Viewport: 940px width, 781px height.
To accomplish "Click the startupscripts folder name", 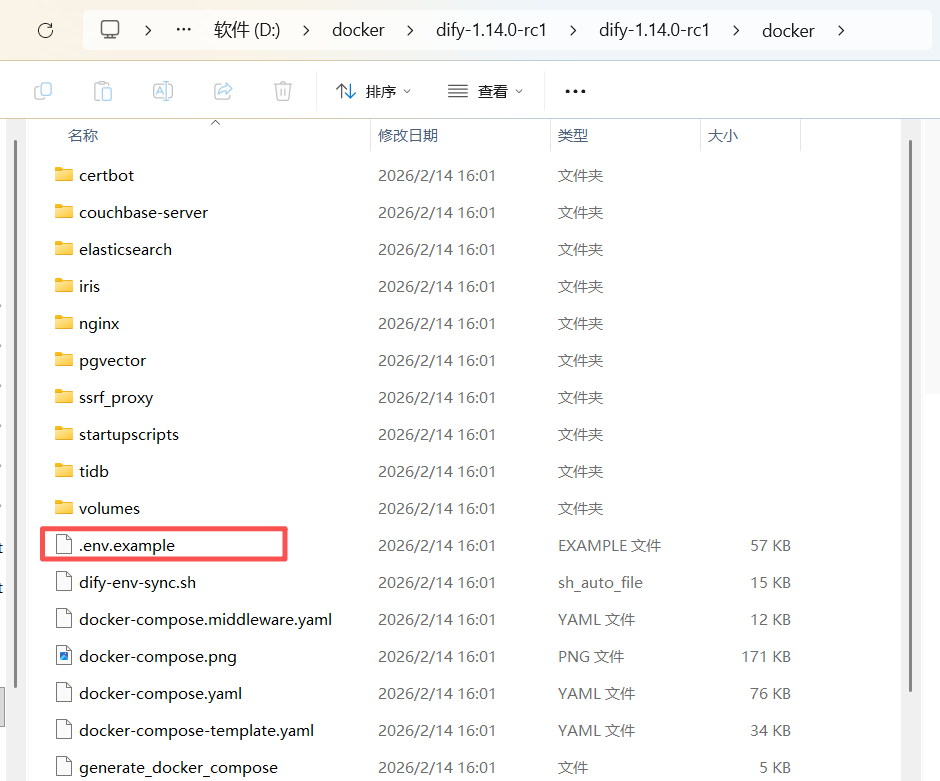I will coord(129,435).
